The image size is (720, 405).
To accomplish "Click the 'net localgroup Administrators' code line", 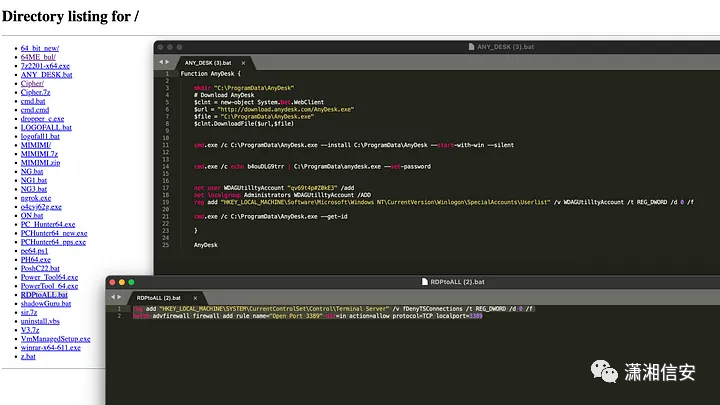I will [282, 195].
